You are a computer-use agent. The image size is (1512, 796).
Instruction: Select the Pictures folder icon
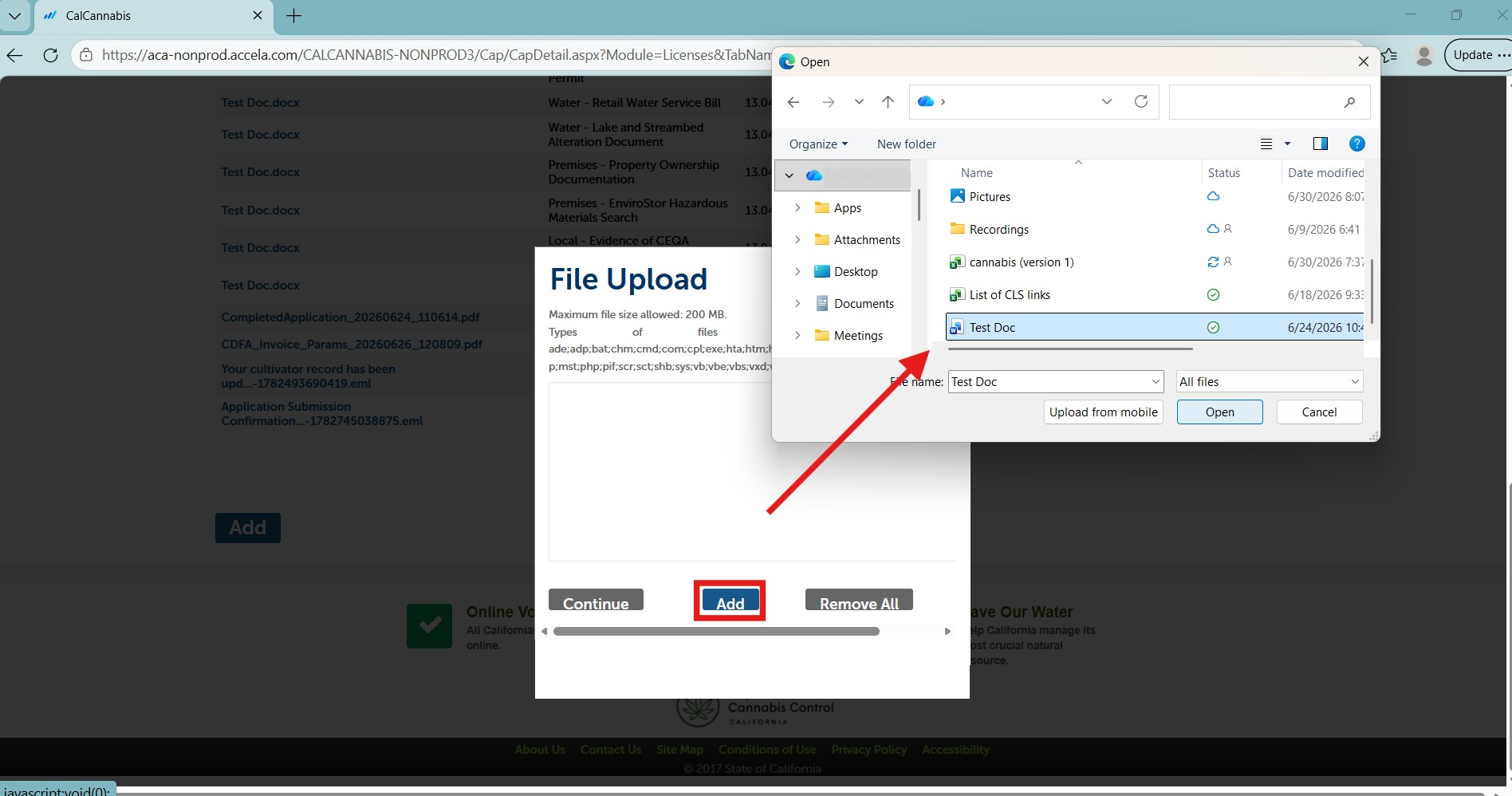click(x=958, y=196)
